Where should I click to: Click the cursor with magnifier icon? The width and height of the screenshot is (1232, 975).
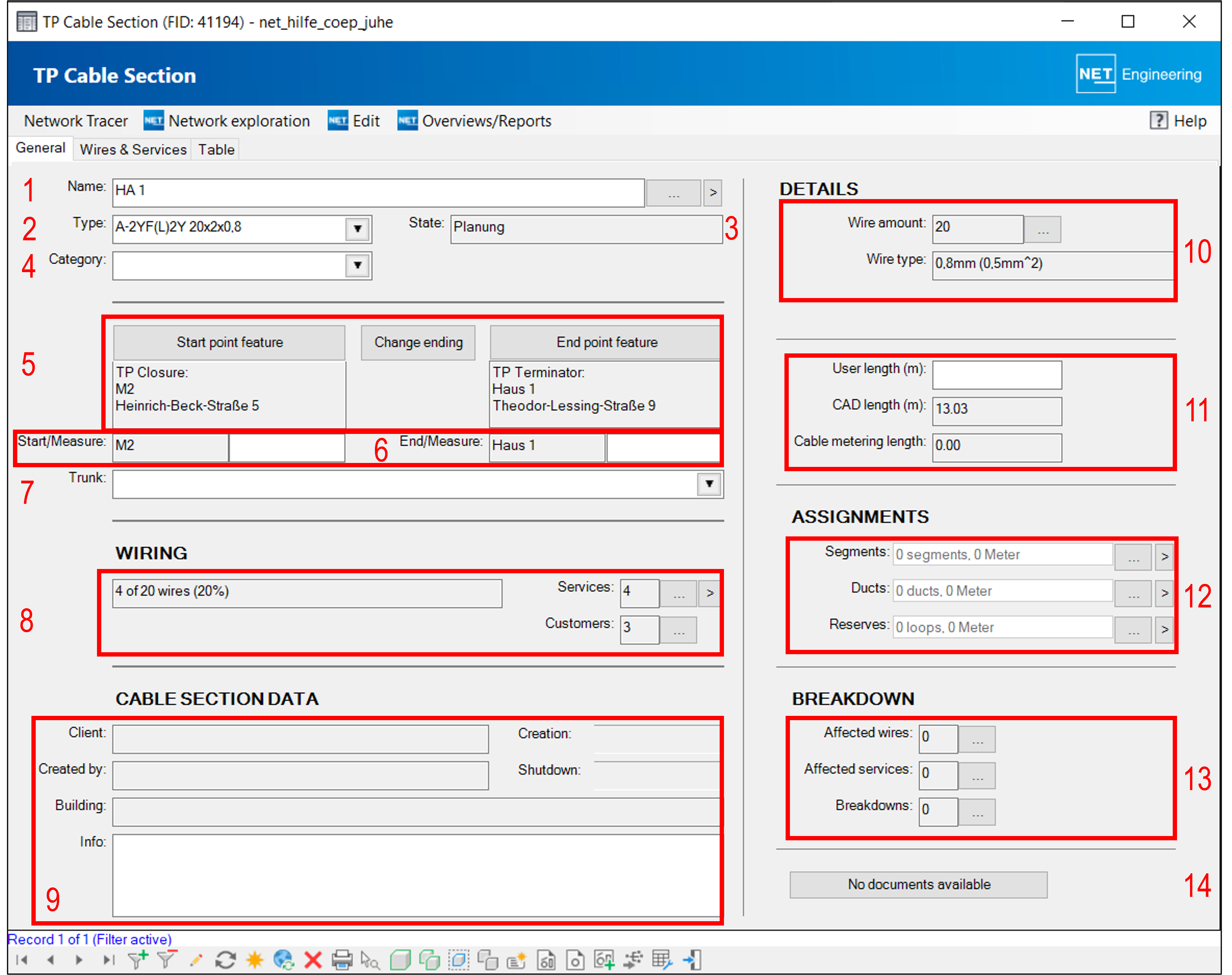tap(370, 960)
